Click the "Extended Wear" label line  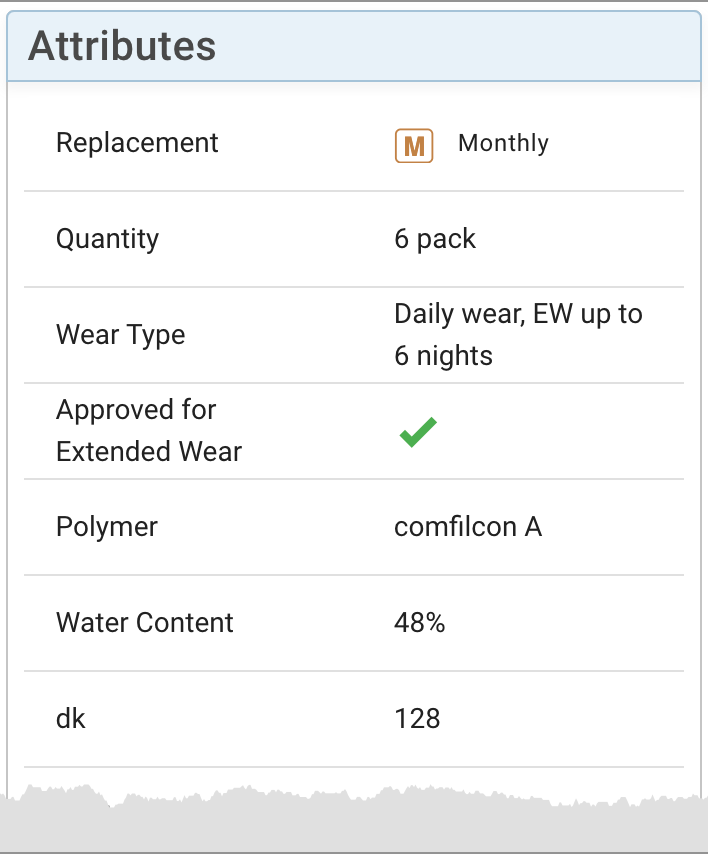click(x=149, y=452)
